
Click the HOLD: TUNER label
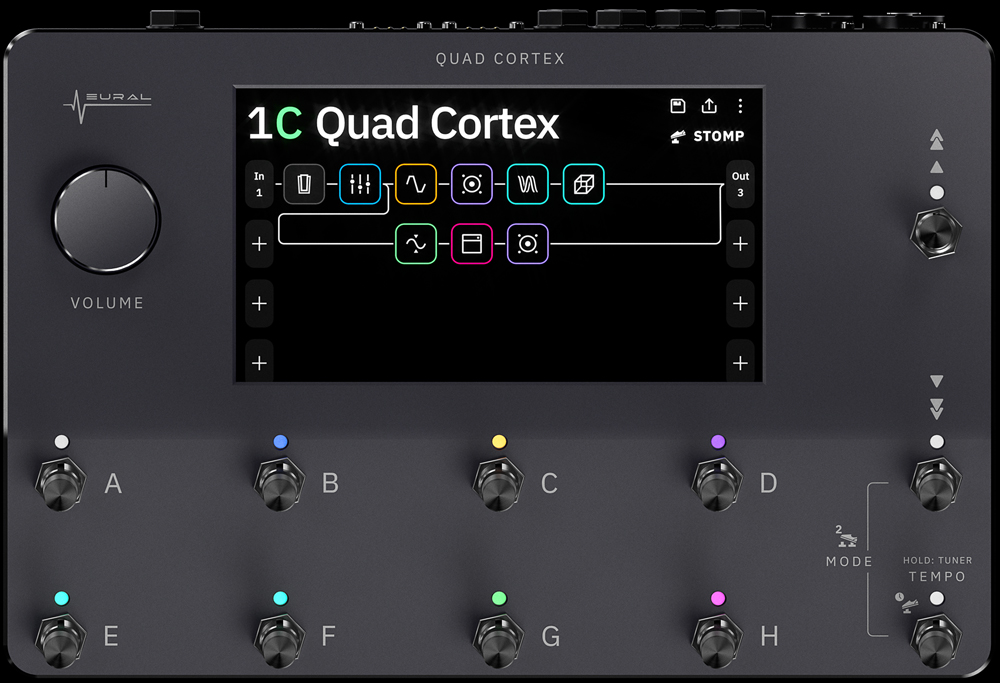(x=938, y=561)
